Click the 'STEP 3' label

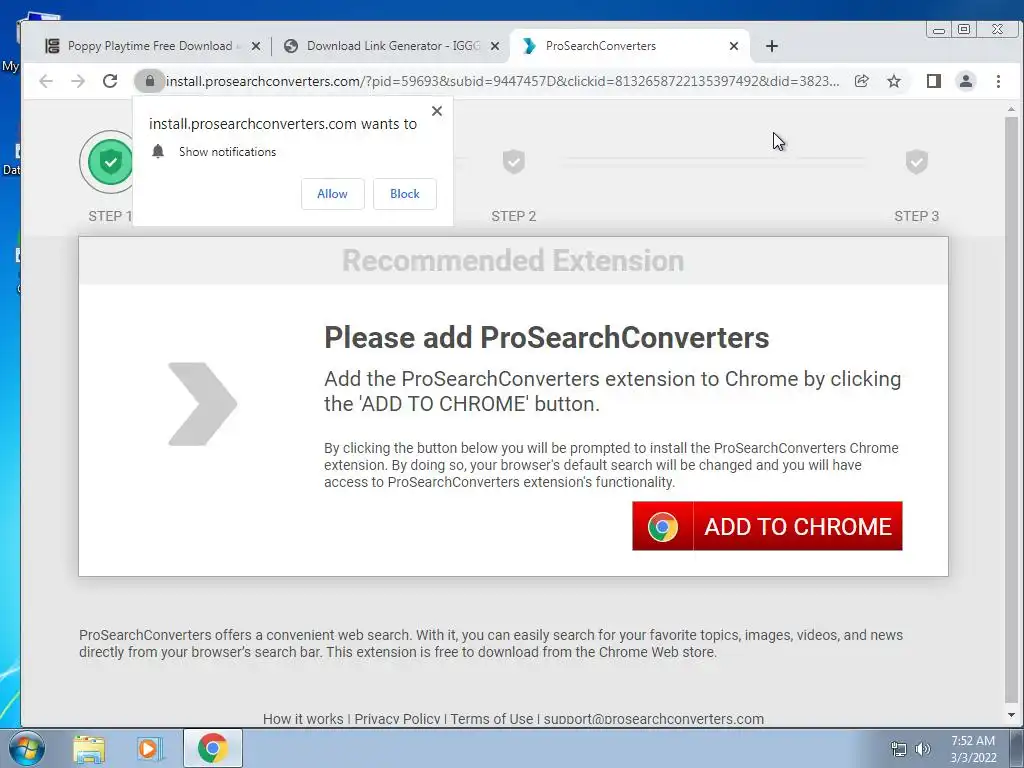click(917, 216)
